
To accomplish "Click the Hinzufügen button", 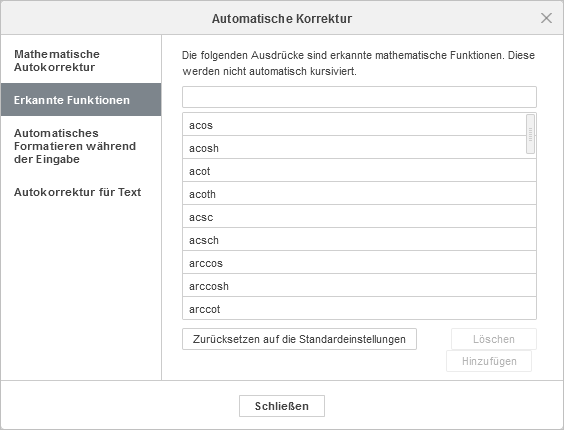I will click(x=489, y=361).
